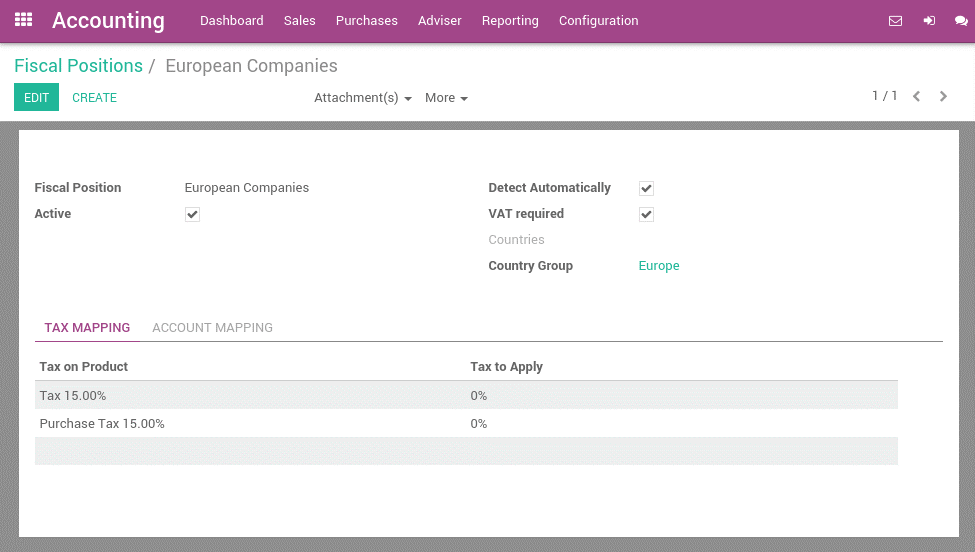Select the Tax Mapping tab
Viewport: 975px width, 552px height.
click(87, 327)
